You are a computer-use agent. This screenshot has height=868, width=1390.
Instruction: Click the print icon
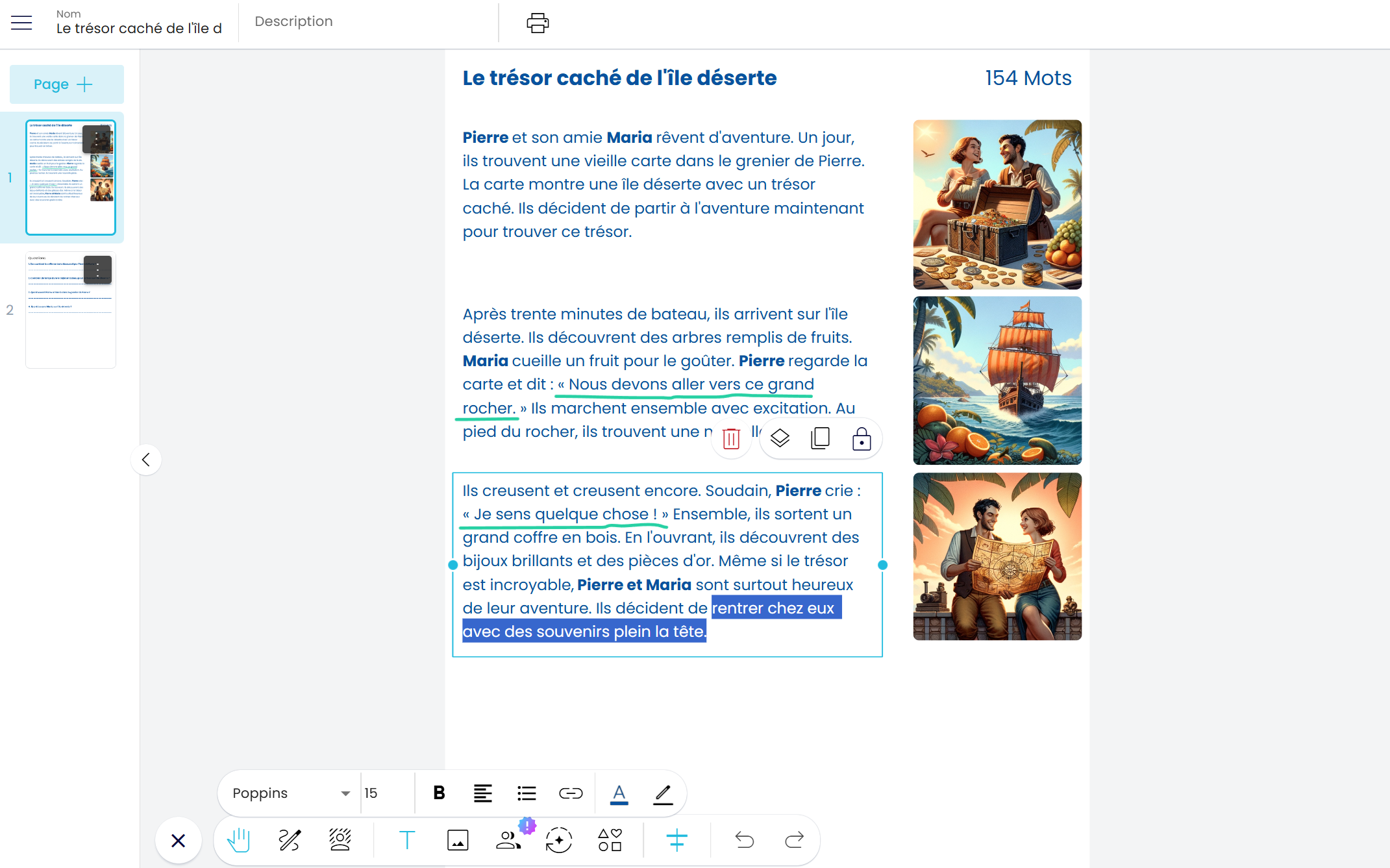[538, 23]
